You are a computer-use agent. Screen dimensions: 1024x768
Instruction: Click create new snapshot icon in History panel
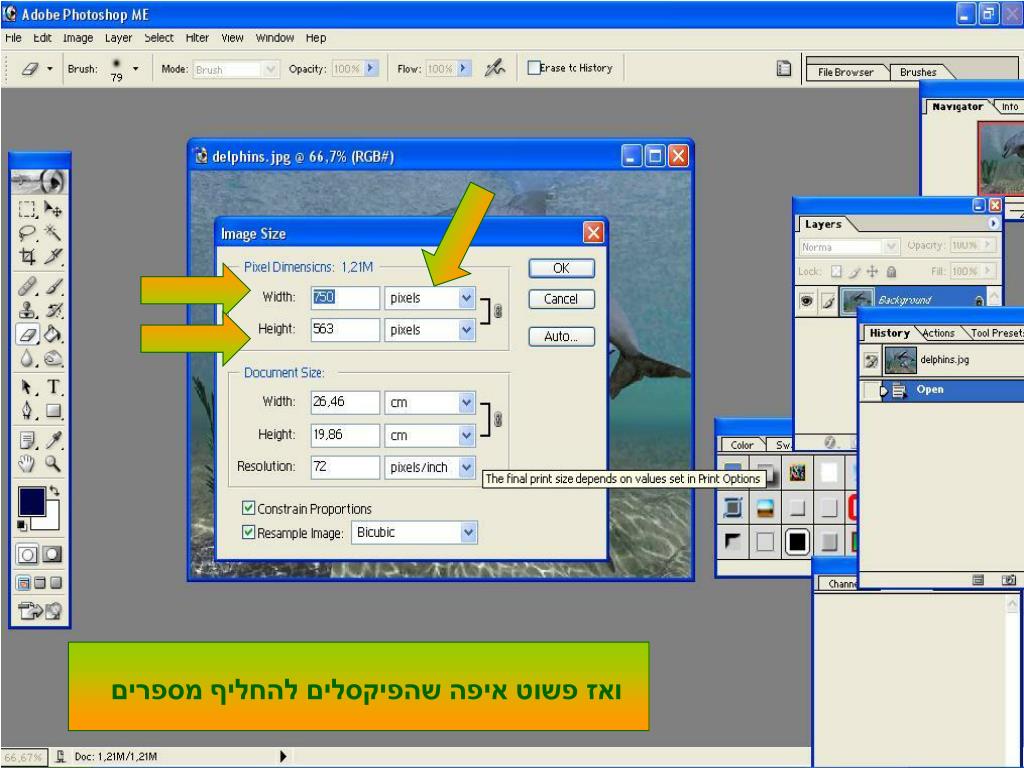click(x=1008, y=580)
